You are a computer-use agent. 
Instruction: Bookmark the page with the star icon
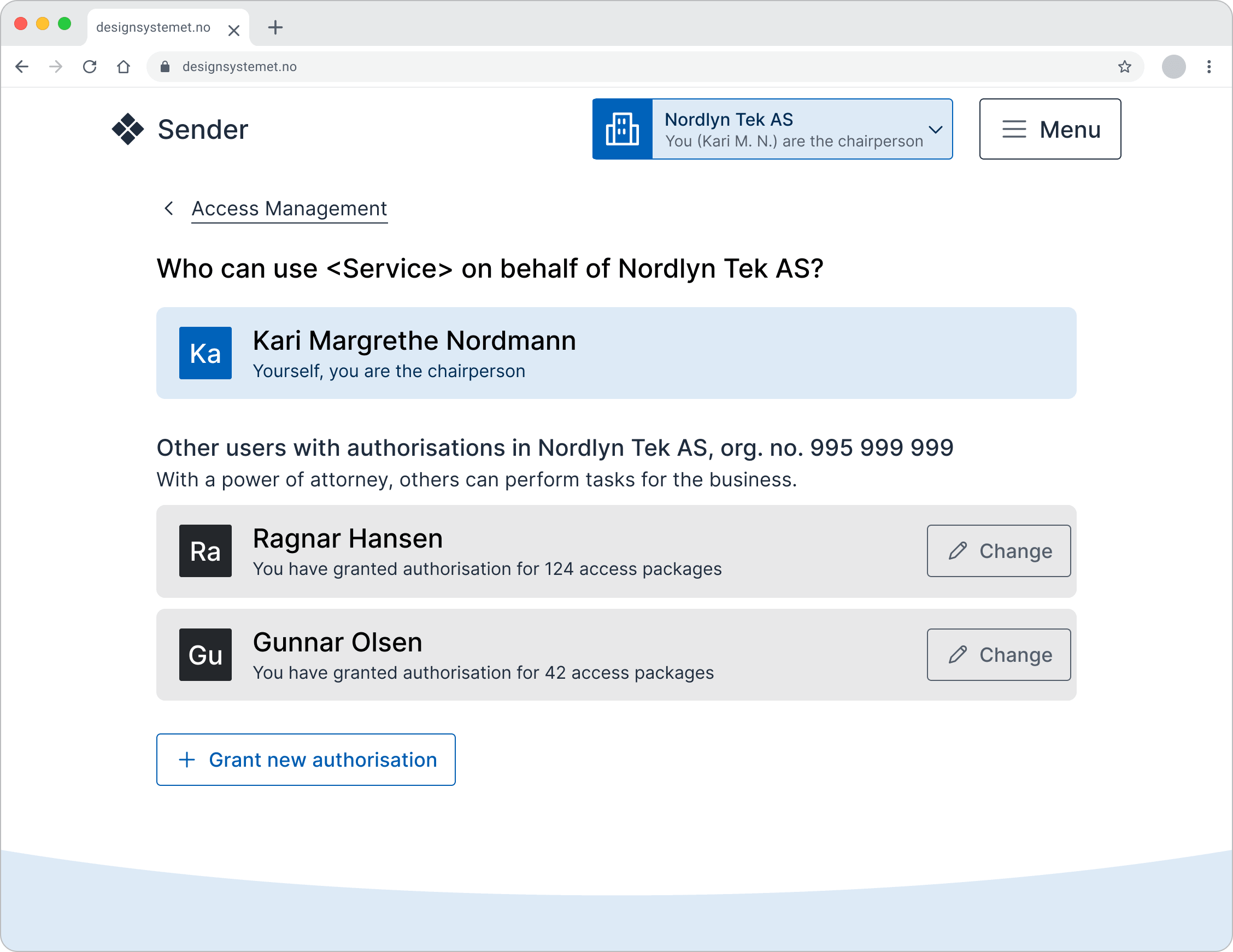(1125, 67)
